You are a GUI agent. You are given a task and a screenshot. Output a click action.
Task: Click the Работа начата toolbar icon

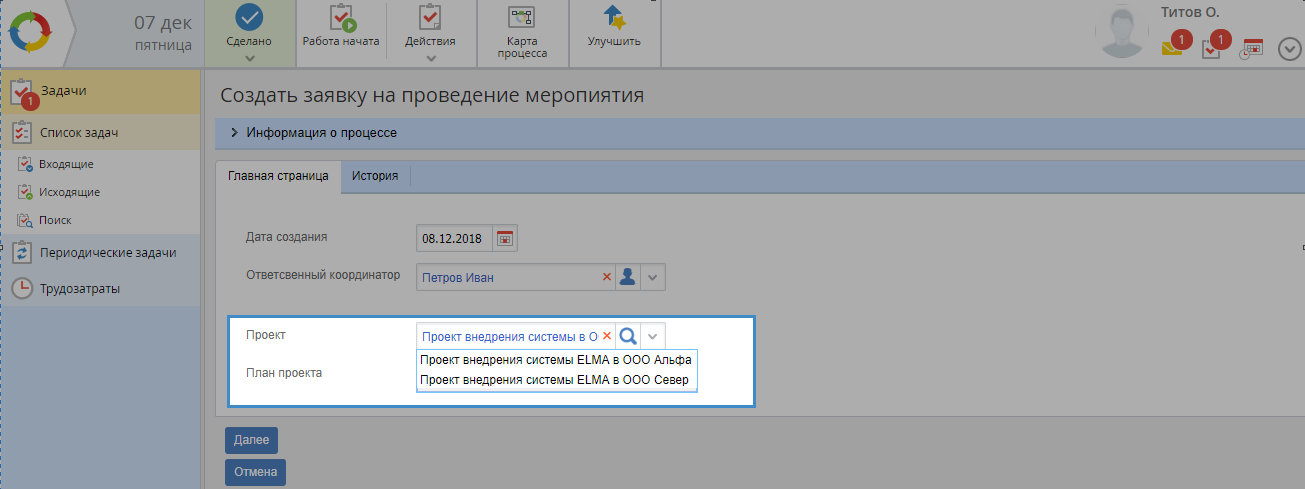(341, 19)
